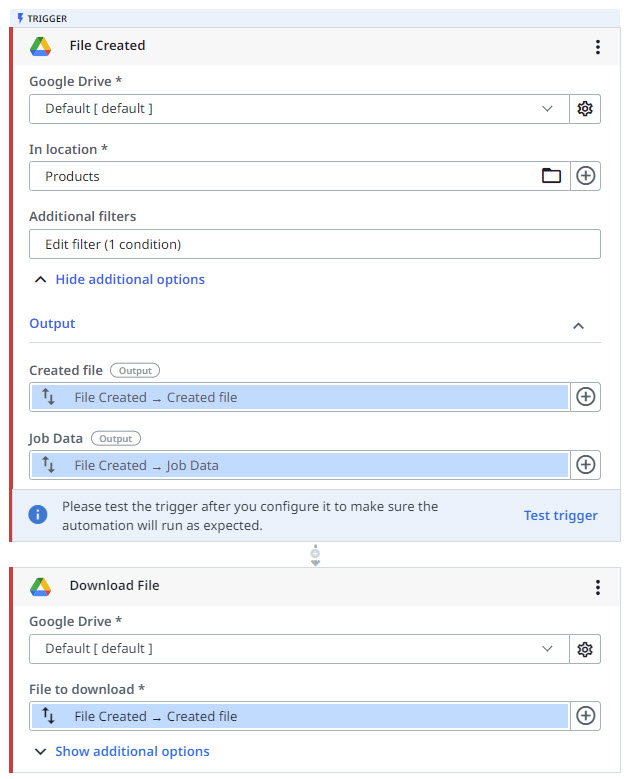Click the Test trigger link

pyautogui.click(x=560, y=516)
